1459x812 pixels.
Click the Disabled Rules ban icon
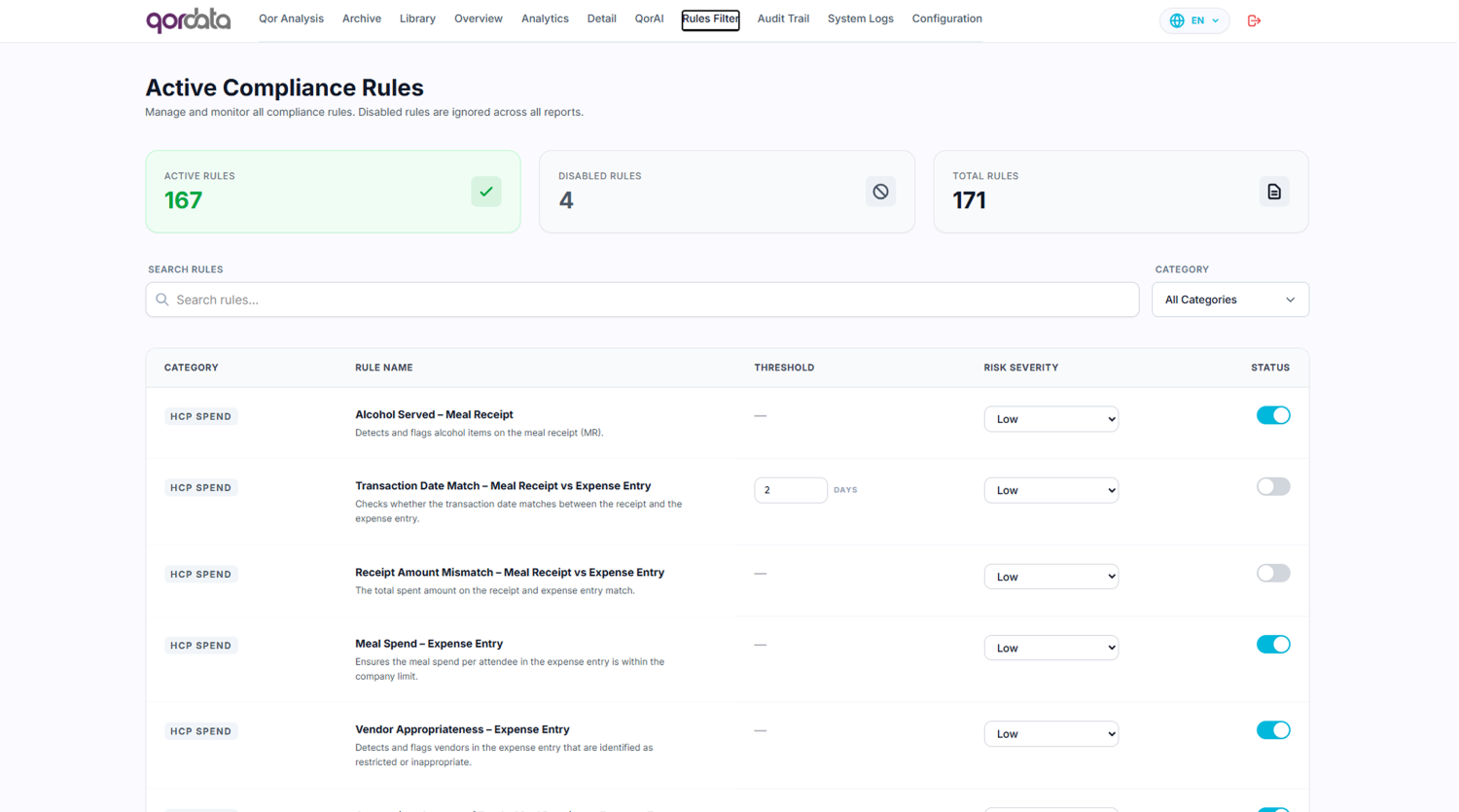pyautogui.click(x=880, y=192)
